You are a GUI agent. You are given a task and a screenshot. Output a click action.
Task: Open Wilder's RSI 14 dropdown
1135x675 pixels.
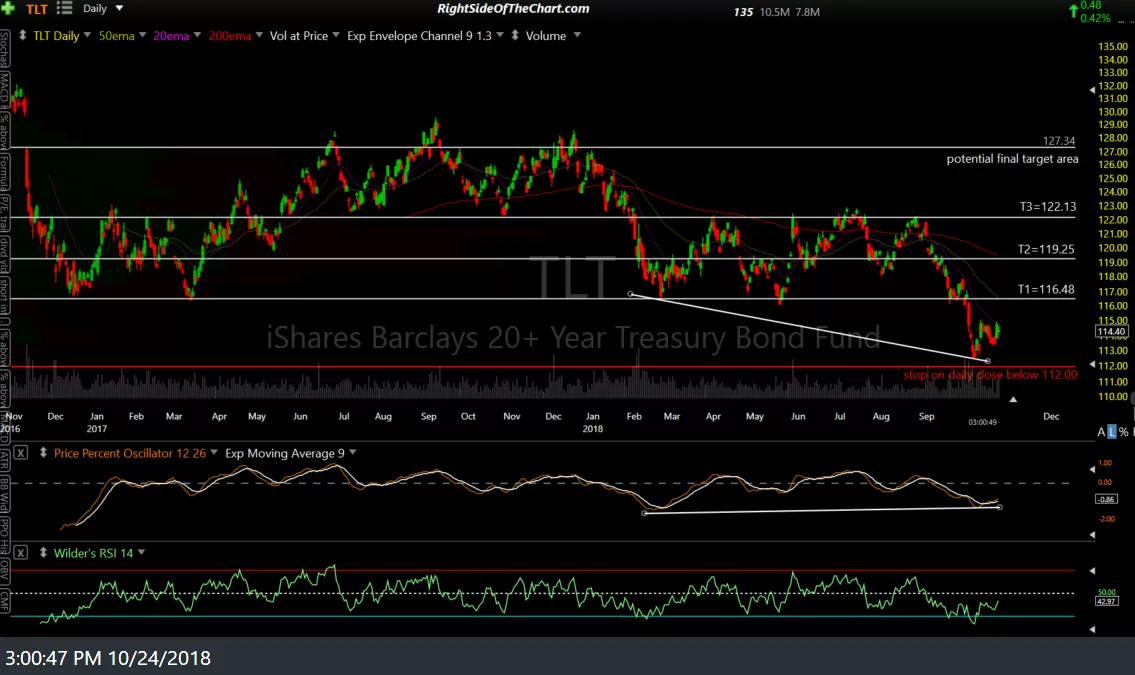[141, 553]
